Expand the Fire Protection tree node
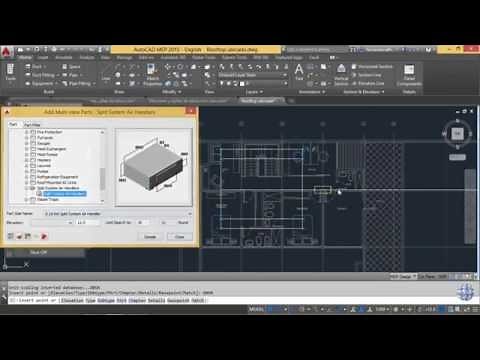Viewport: 480px width, 360px height. tap(27, 132)
